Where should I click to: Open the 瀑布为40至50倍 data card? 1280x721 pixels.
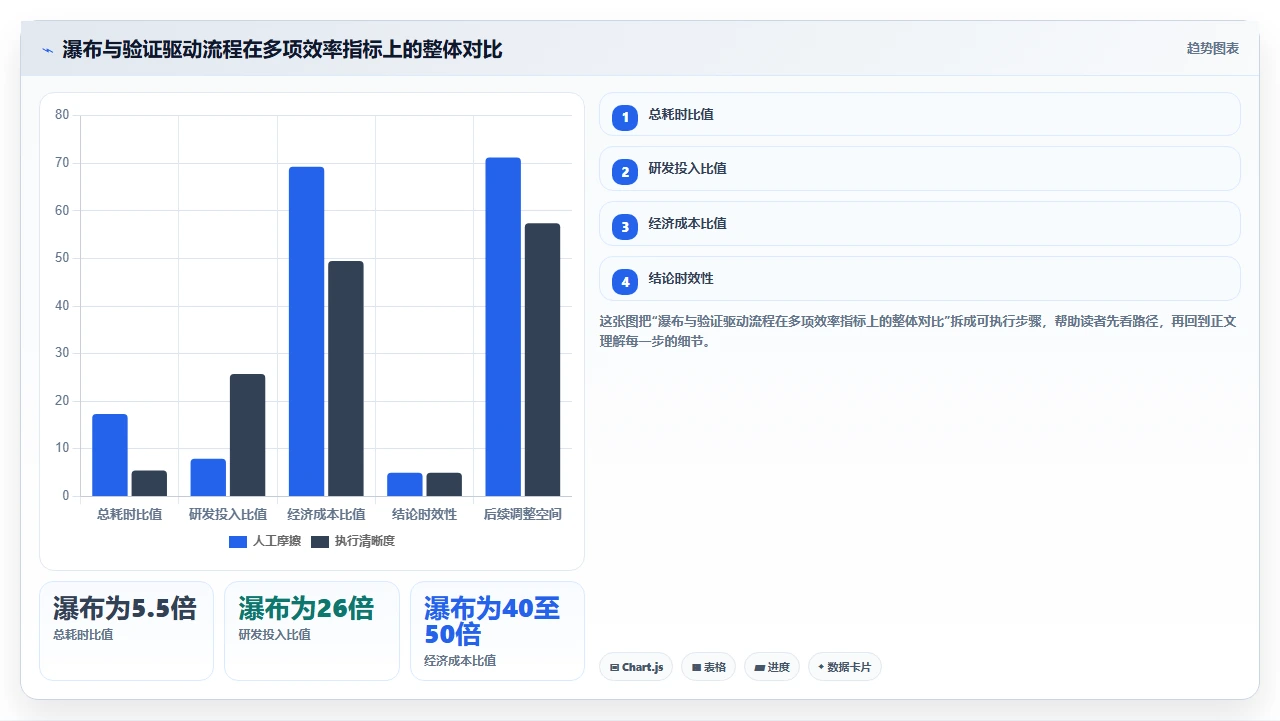[497, 631]
